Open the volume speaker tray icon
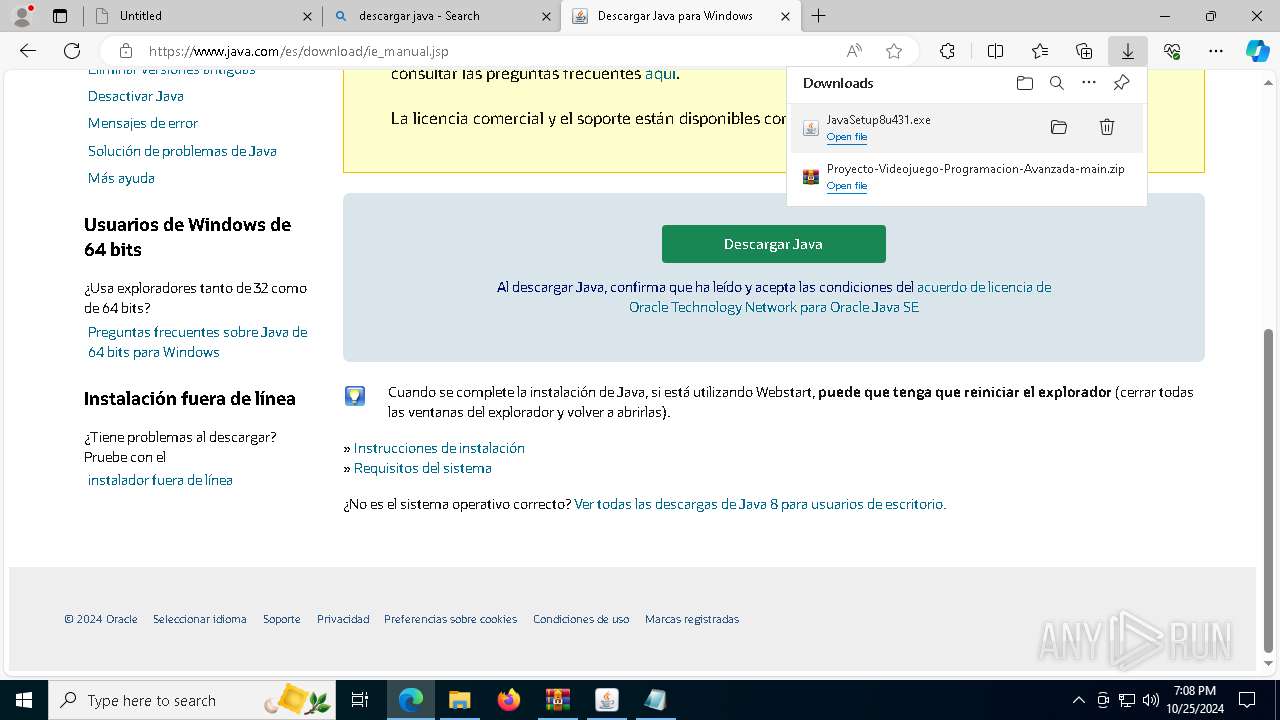Screen dimensions: 1280x720 pos(1150,700)
